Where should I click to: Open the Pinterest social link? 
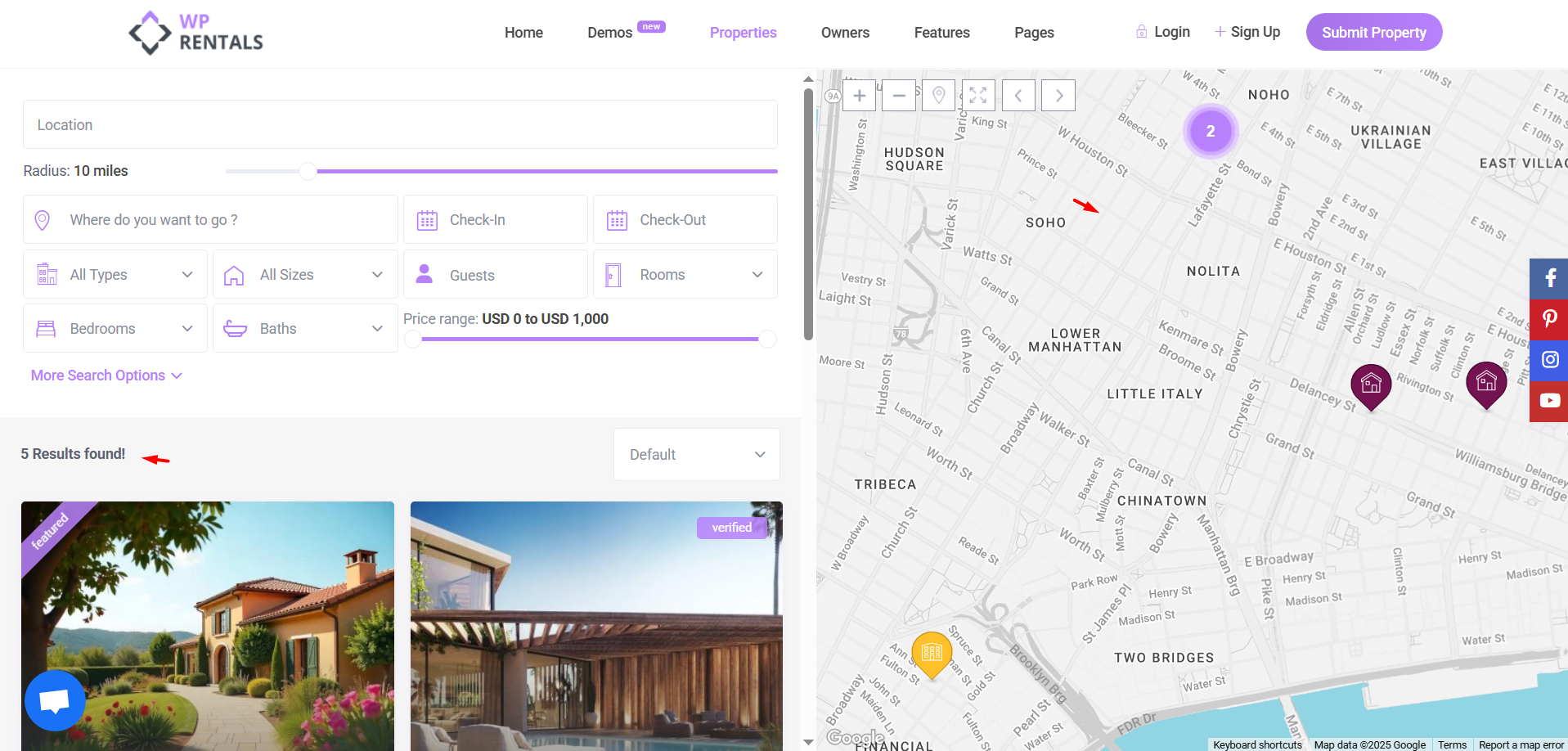(1549, 319)
